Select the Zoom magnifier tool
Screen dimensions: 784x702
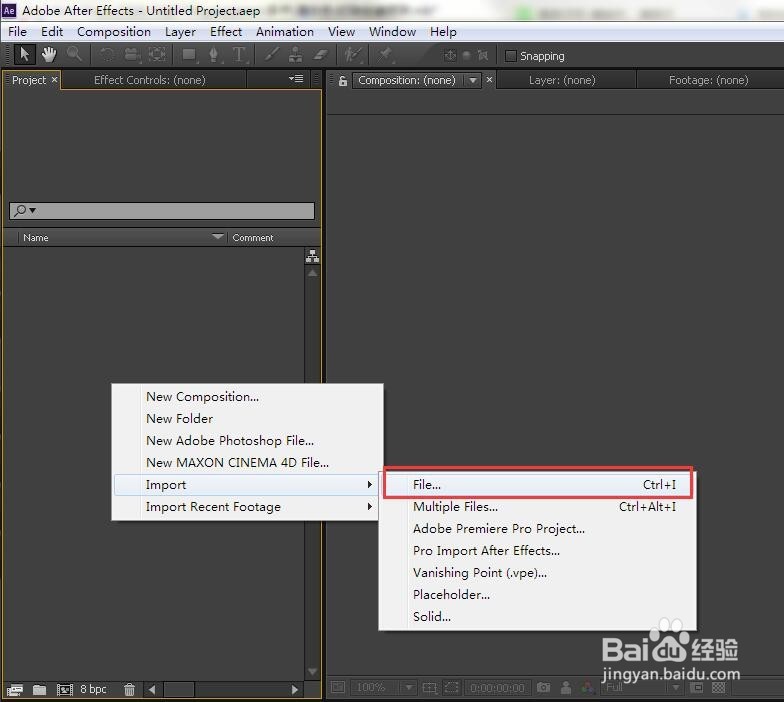tap(74, 54)
